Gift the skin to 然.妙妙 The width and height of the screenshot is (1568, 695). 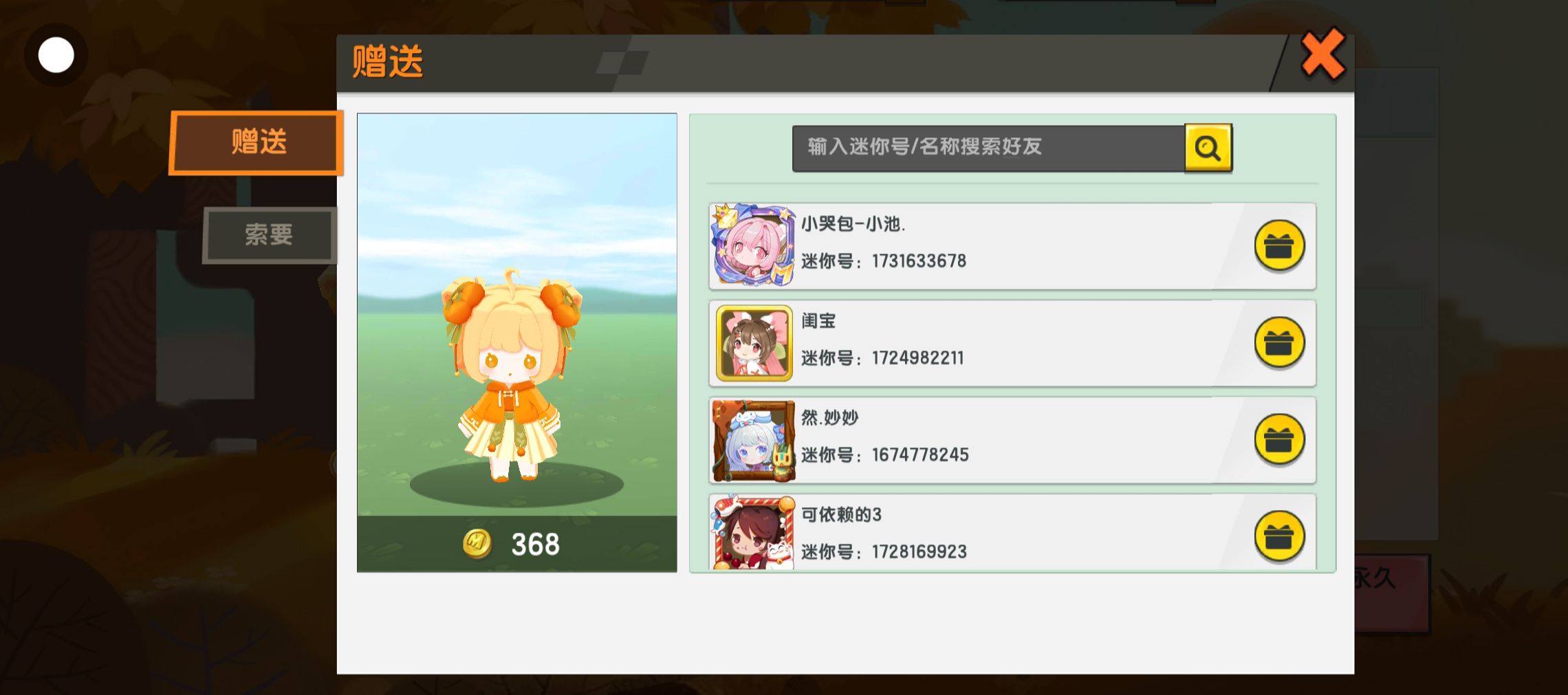click(1278, 439)
